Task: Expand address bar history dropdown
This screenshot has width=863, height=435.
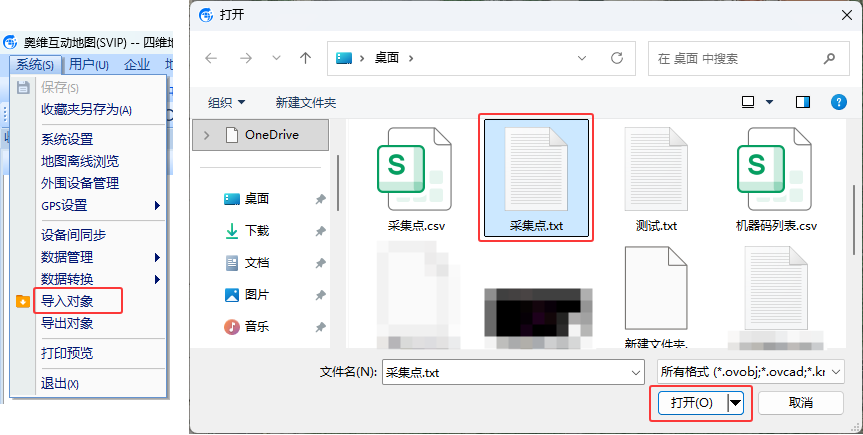Action: [582, 58]
